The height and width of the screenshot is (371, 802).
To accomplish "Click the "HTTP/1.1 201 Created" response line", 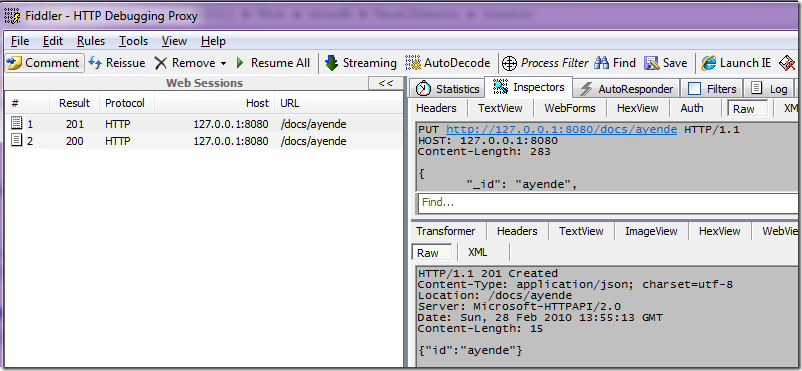I will coord(488,273).
